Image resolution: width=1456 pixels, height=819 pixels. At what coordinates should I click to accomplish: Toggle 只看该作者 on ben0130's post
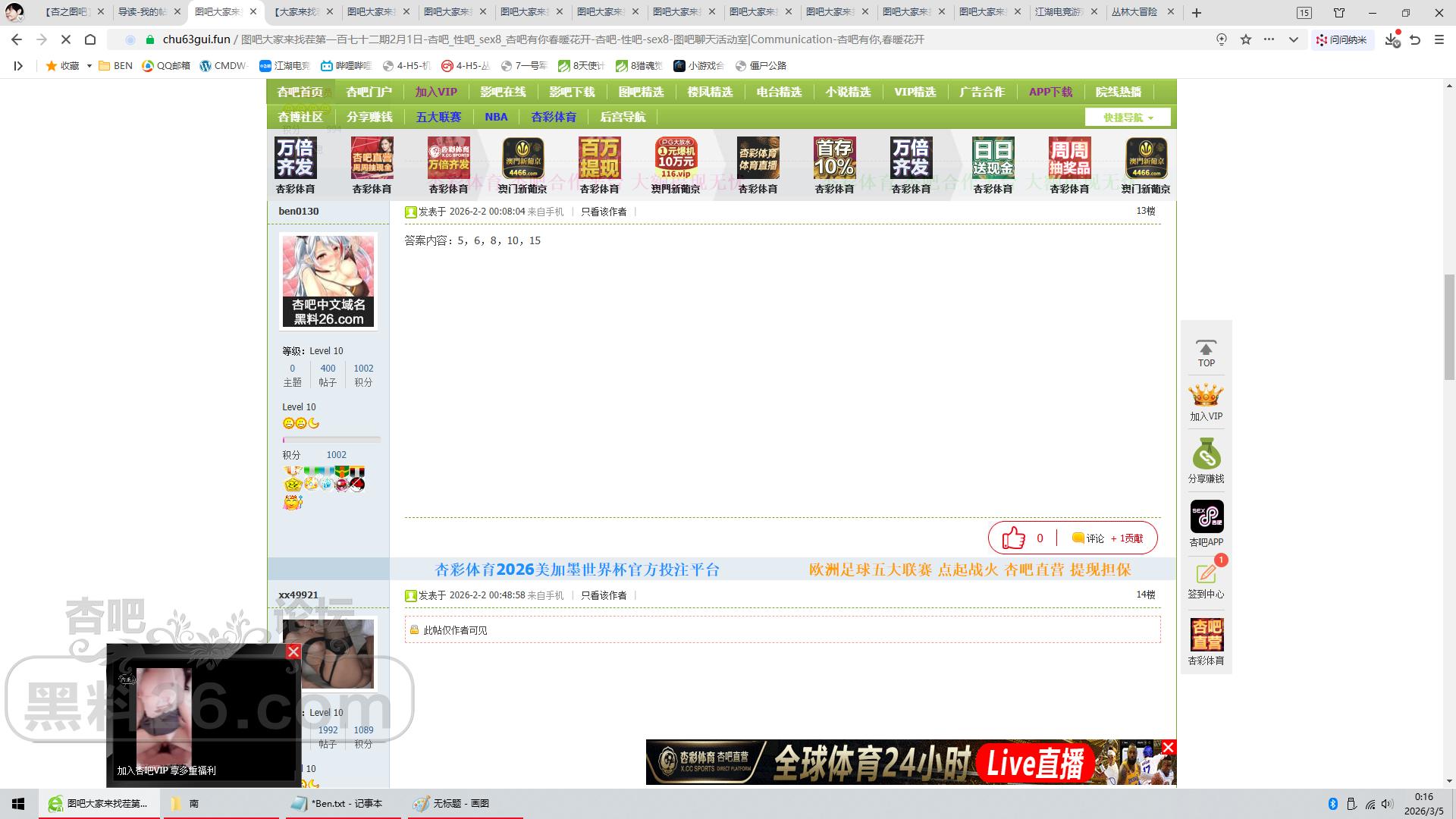pos(604,212)
